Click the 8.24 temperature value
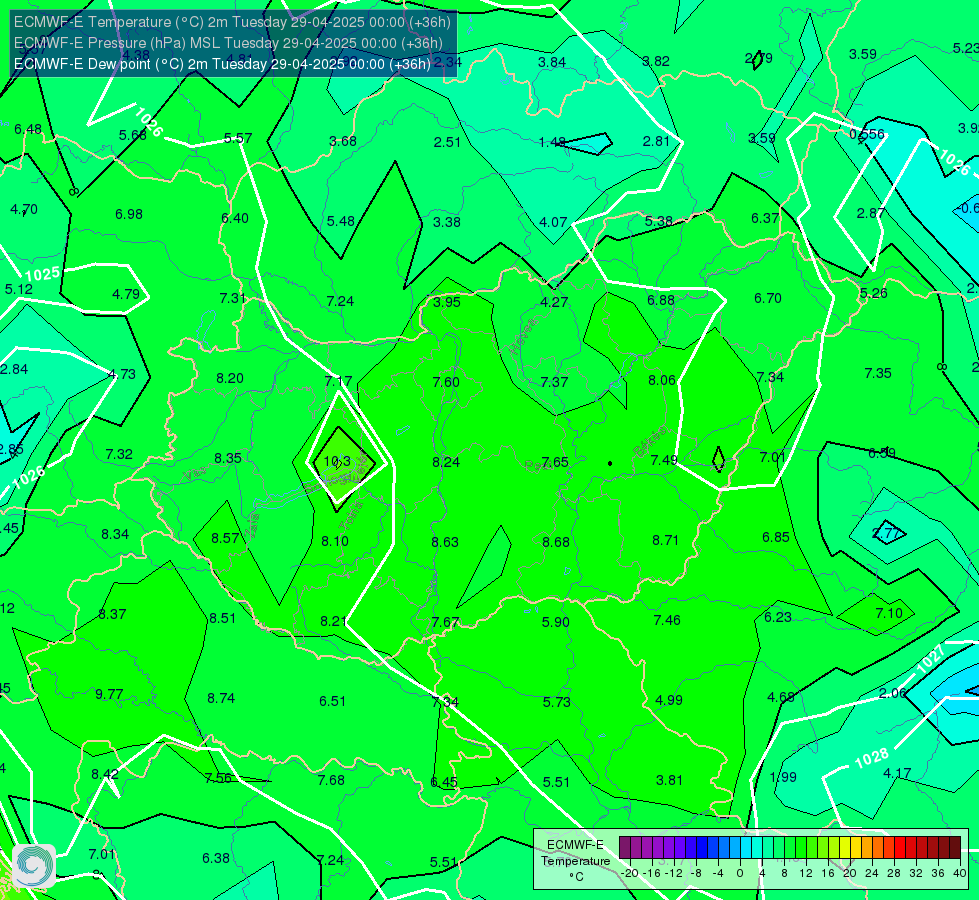Image resolution: width=979 pixels, height=900 pixels. [446, 462]
